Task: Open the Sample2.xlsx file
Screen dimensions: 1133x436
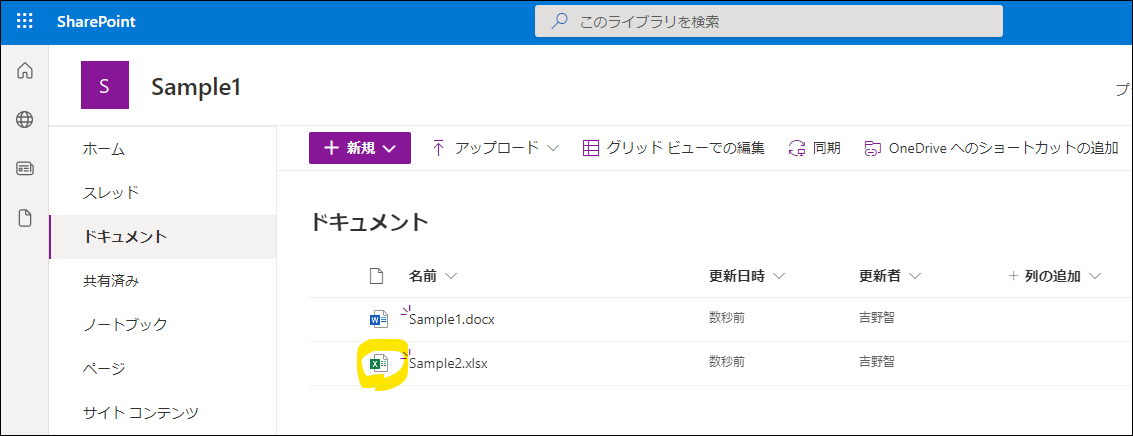Action: [x=448, y=363]
